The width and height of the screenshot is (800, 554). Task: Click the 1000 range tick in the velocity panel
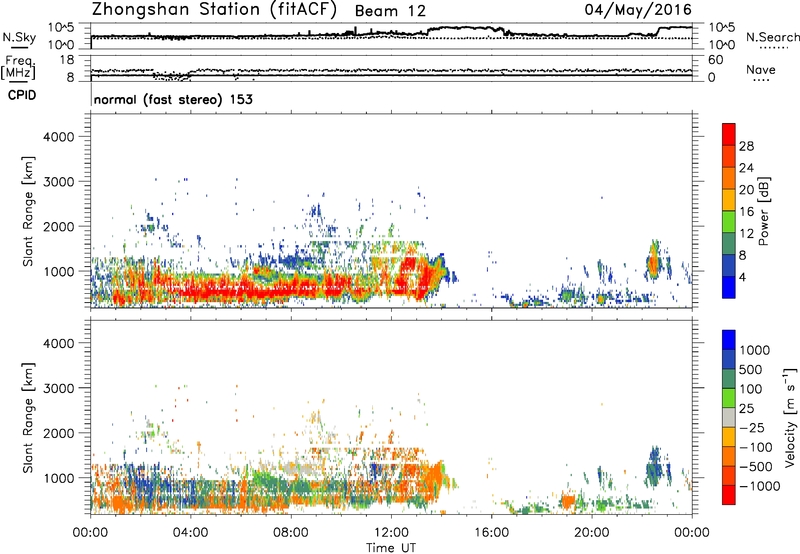click(58, 478)
